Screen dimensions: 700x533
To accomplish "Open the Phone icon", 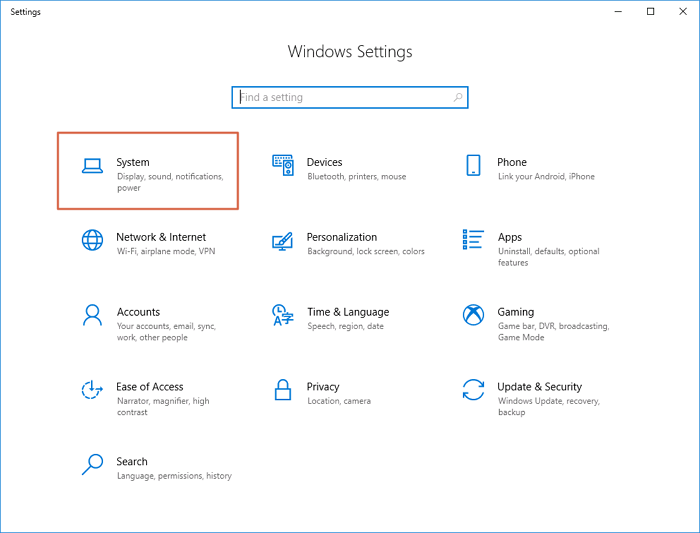I will click(473, 165).
